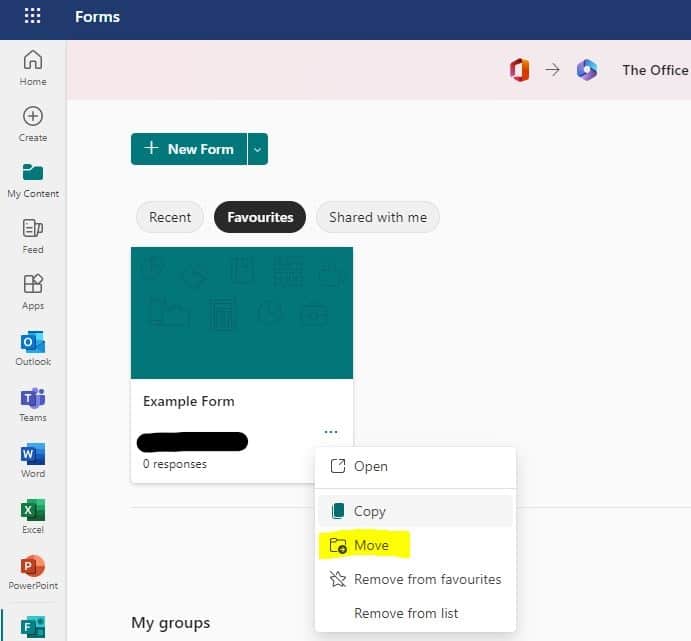Expand the New Form dropdown arrow
Screen dimensions: 691x641
(258, 149)
